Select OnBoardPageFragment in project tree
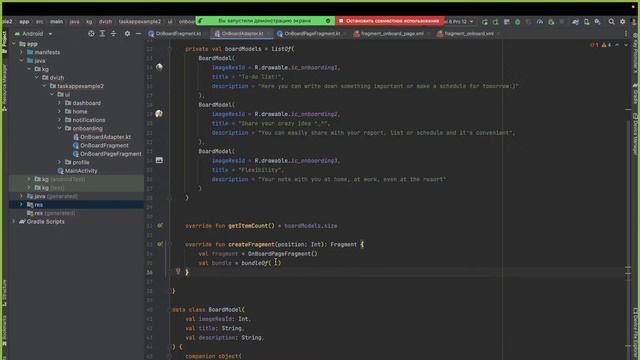This screenshot has height=360, width=640. coord(107,154)
